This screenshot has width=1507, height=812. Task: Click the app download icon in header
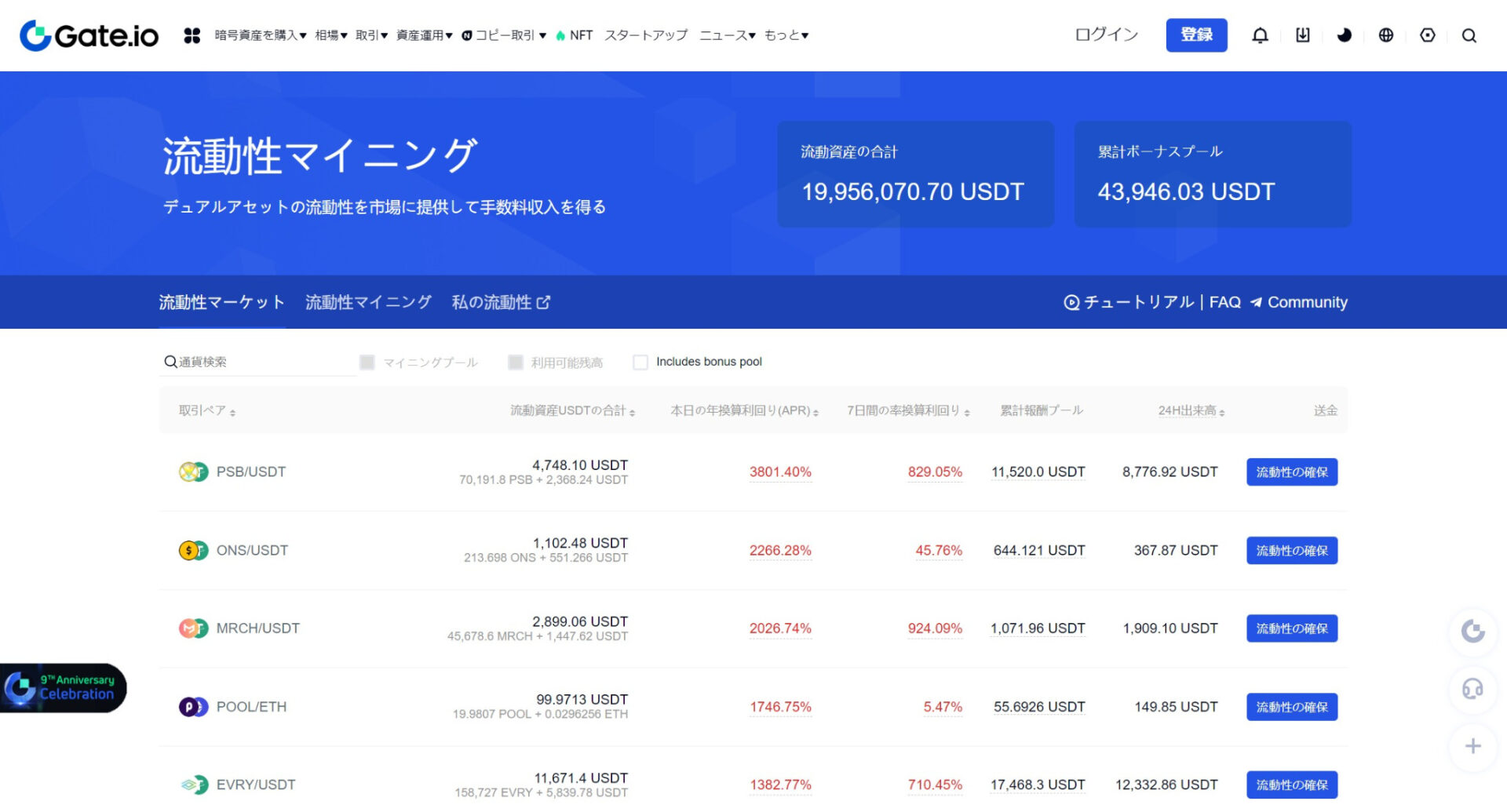pos(1303,35)
